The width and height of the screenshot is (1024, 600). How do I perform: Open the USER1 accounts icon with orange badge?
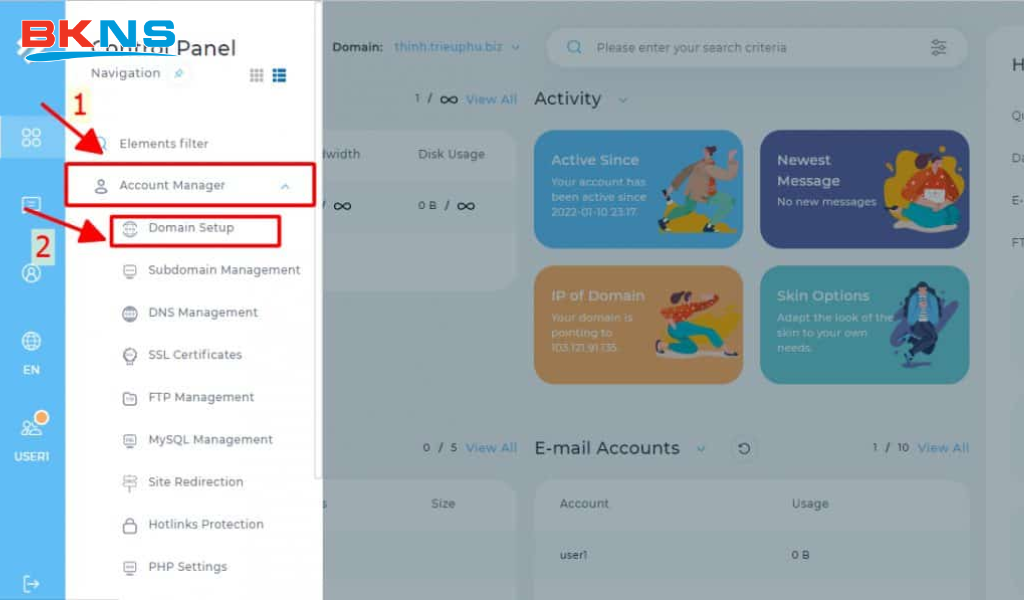34,424
